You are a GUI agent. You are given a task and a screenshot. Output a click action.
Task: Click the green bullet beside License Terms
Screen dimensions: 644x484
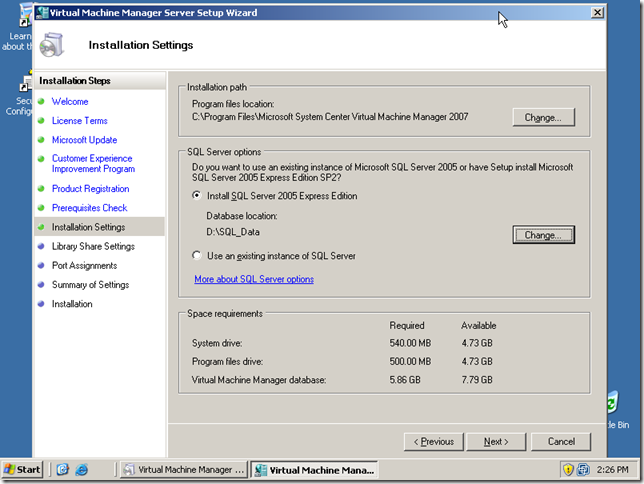pyautogui.click(x=41, y=120)
